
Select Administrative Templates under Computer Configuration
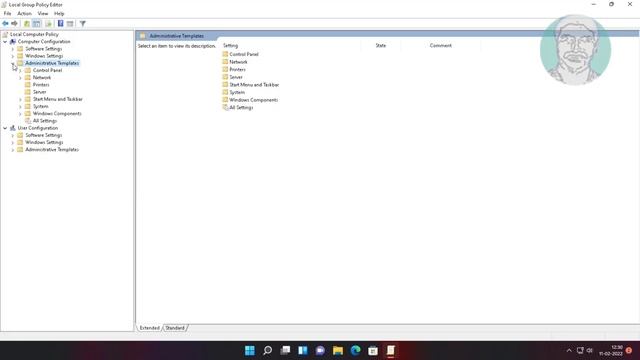pos(52,63)
